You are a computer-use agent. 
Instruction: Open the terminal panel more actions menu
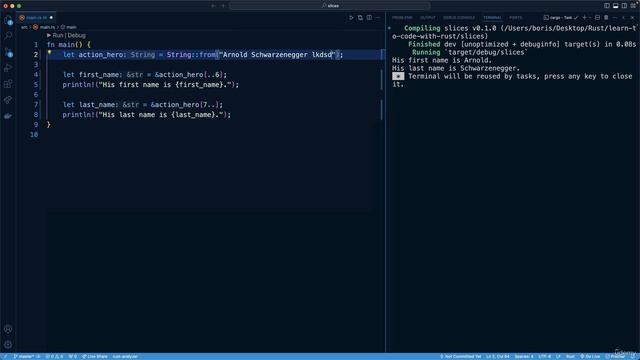(x=615, y=18)
